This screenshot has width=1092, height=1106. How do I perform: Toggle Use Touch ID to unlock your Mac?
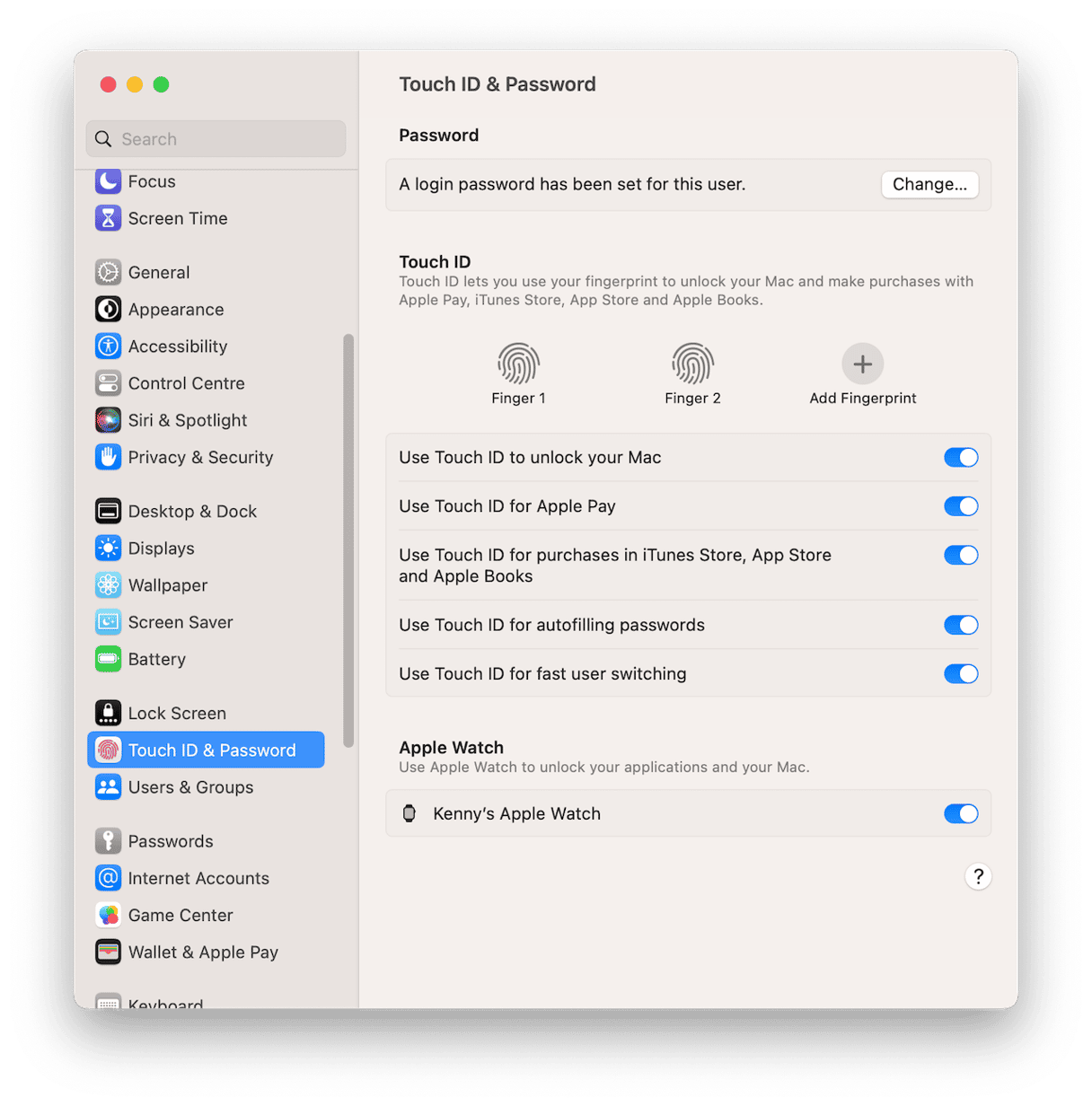tap(961, 457)
